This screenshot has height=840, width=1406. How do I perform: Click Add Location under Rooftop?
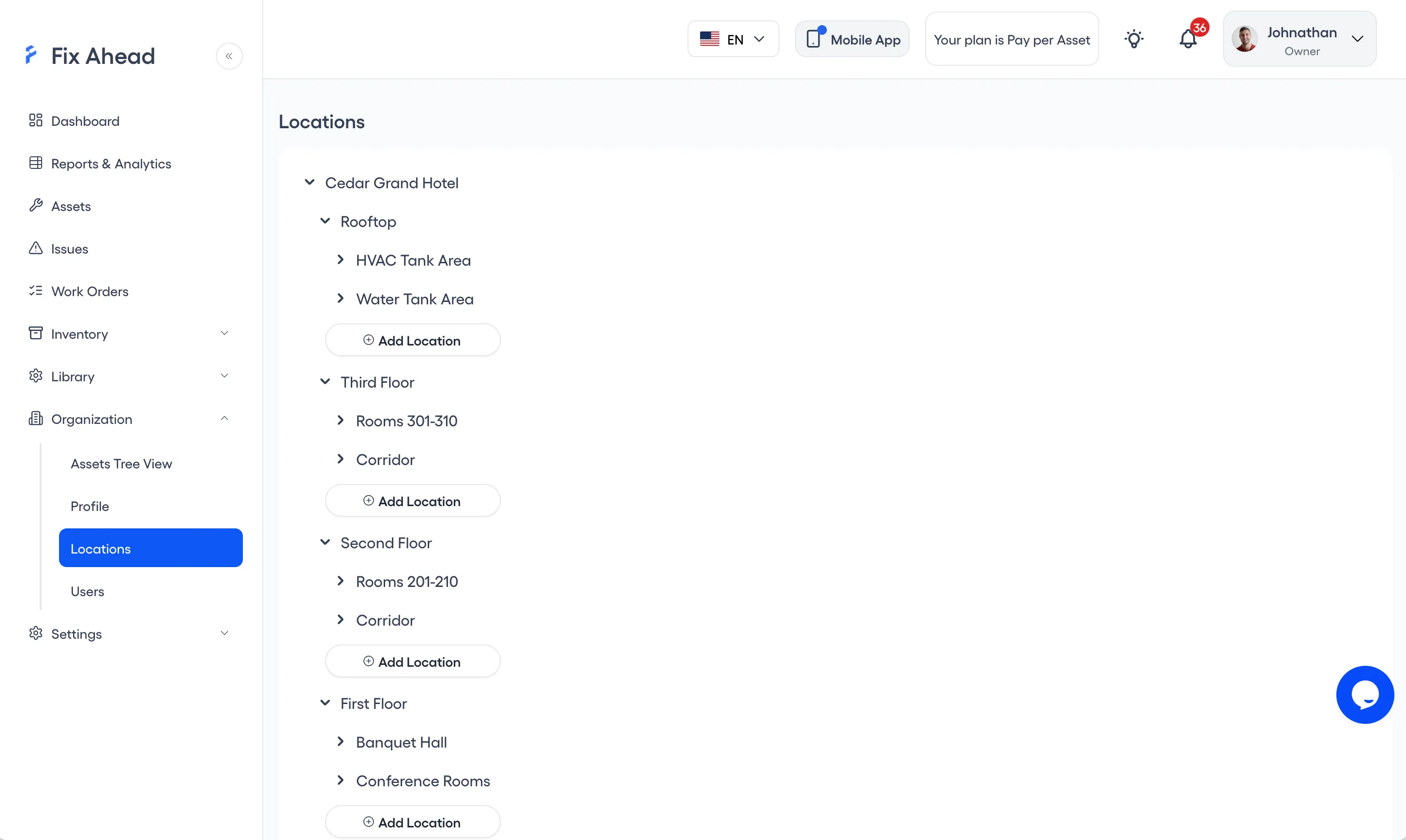pyautogui.click(x=413, y=340)
